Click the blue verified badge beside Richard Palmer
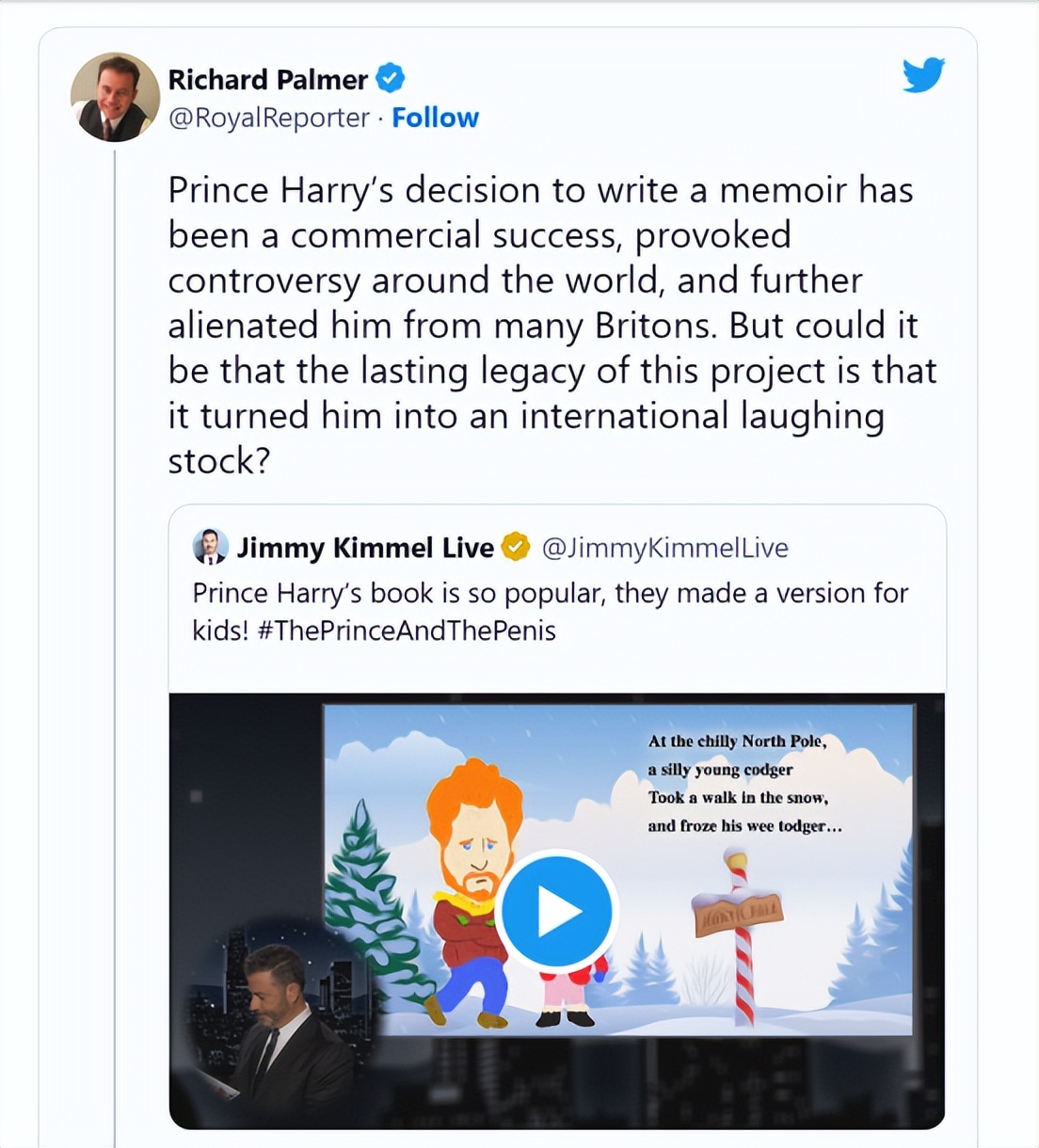This screenshot has height=1148, width=1039. tap(391, 78)
